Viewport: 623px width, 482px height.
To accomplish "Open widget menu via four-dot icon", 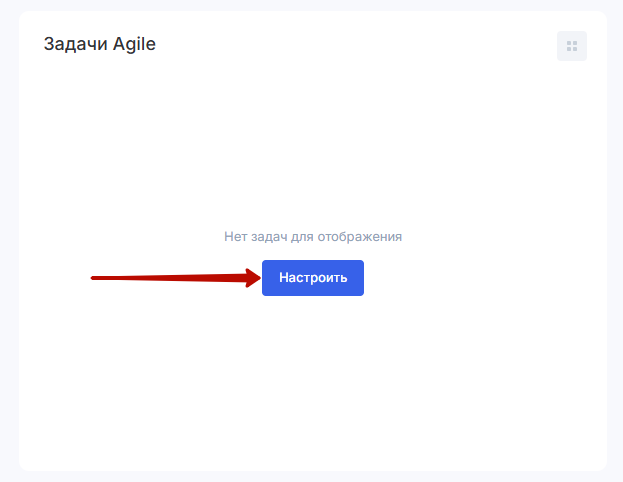I will pos(572,46).
